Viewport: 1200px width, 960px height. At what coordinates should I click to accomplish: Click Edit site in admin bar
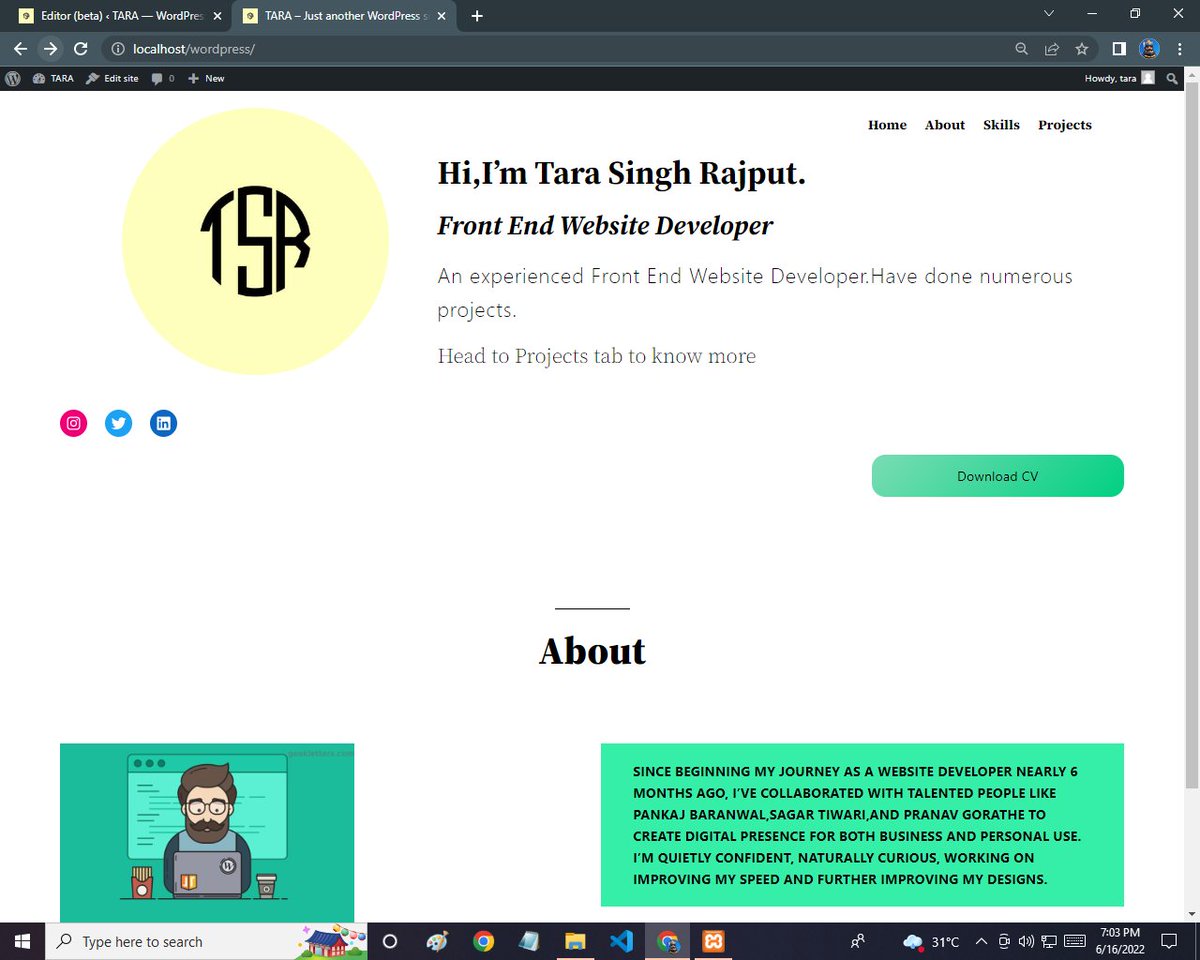[x=112, y=78]
